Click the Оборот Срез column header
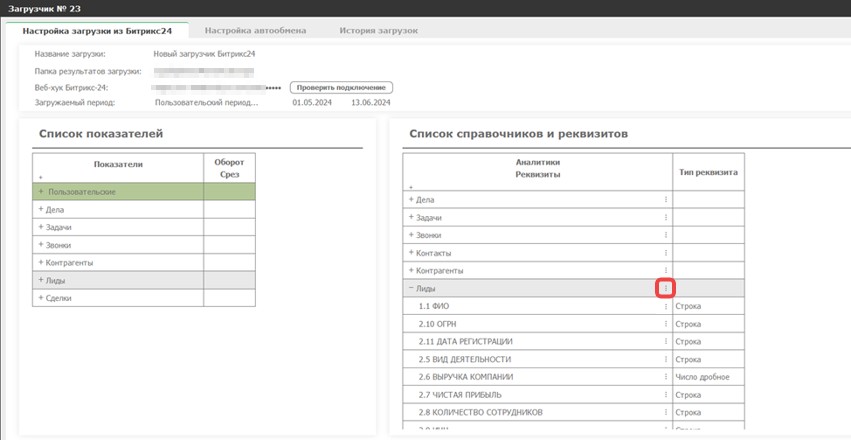 (x=229, y=168)
